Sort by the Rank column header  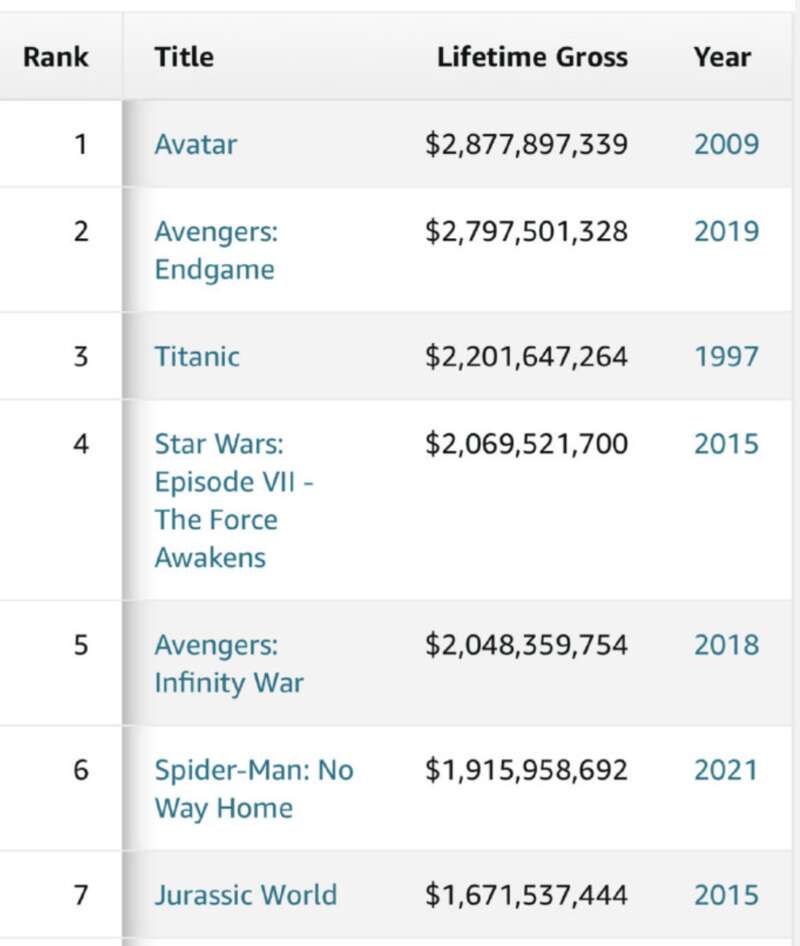point(56,57)
